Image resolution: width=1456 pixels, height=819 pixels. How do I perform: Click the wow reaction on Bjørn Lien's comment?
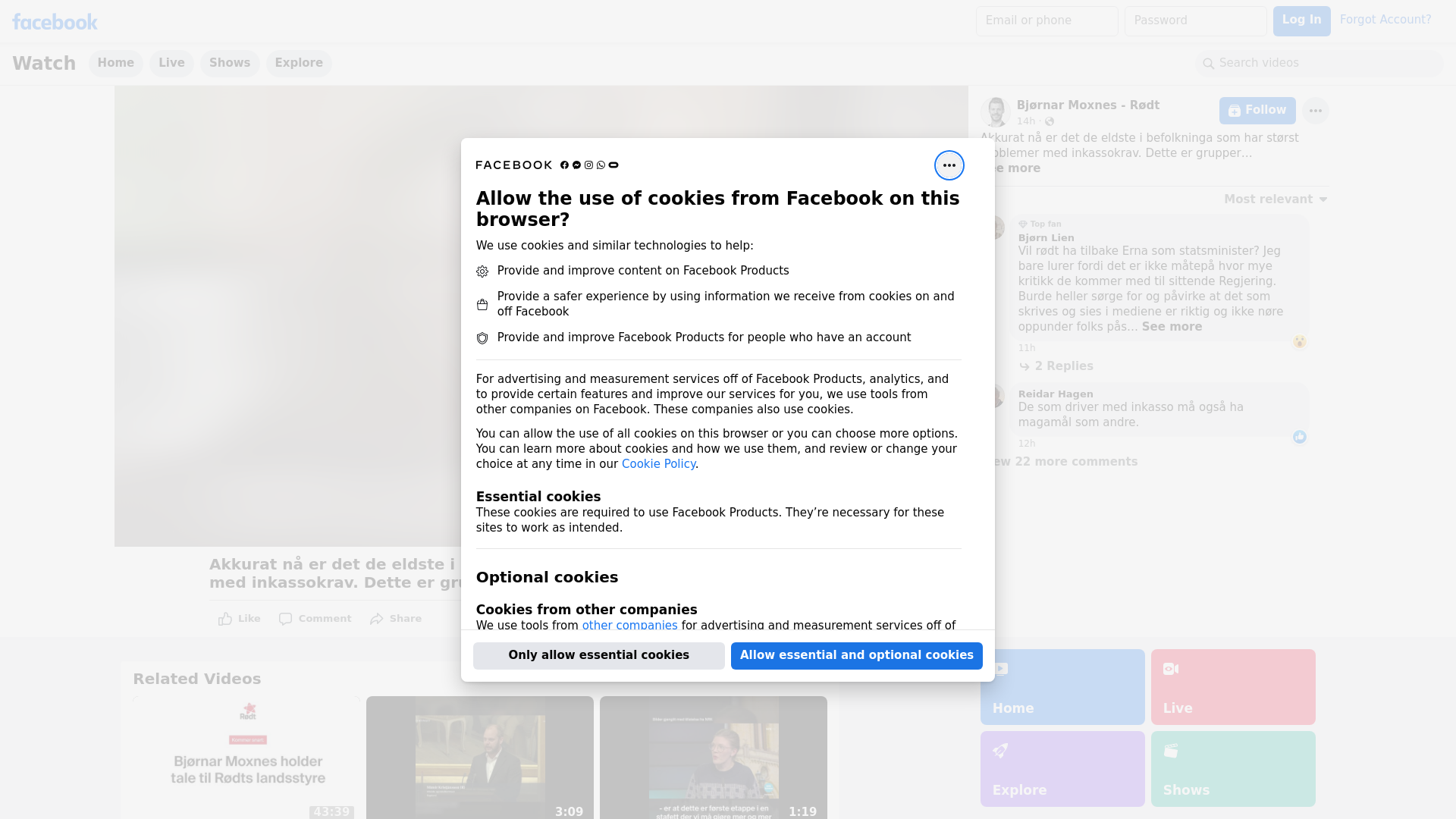click(1299, 342)
